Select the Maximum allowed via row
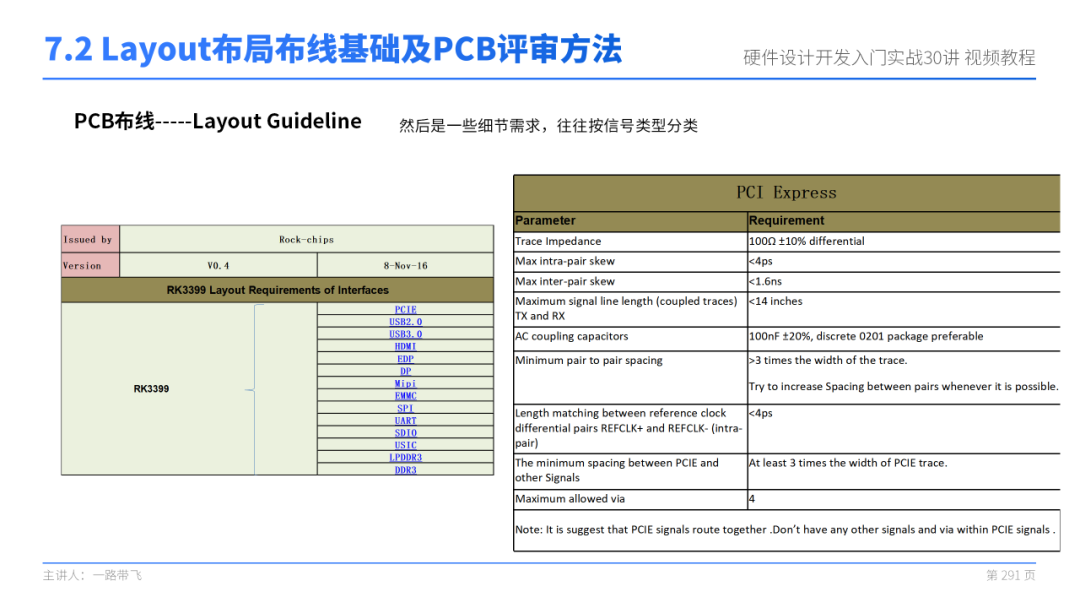Screen dimensions: 1080x608 pos(786,499)
